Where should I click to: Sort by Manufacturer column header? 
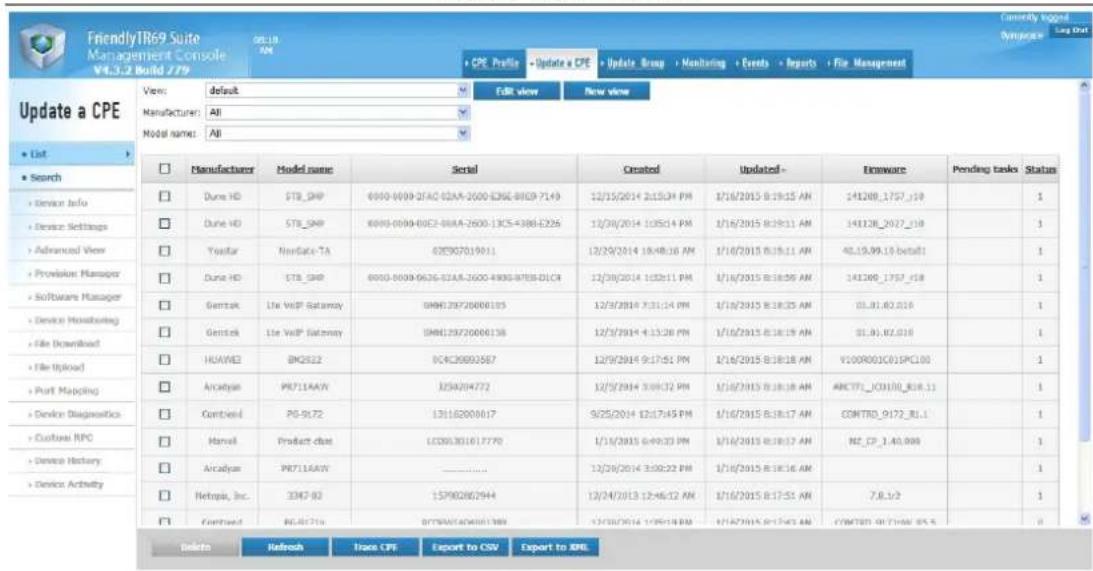[x=222, y=169]
